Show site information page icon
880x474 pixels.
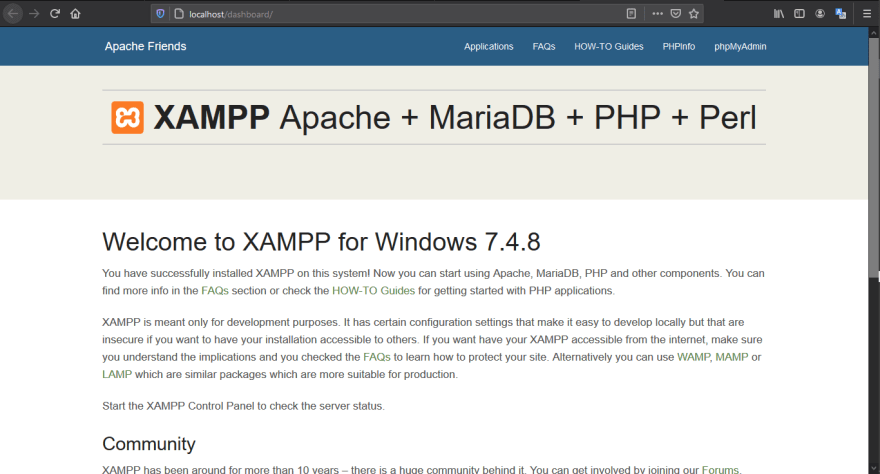[179, 14]
